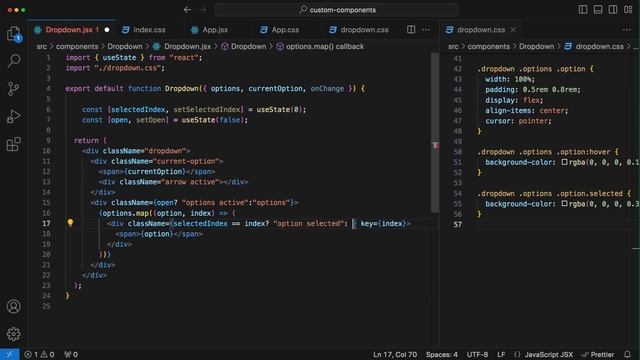Open the Dropdown function symbol breadcrumb
The image size is (640, 360).
tap(244, 46)
